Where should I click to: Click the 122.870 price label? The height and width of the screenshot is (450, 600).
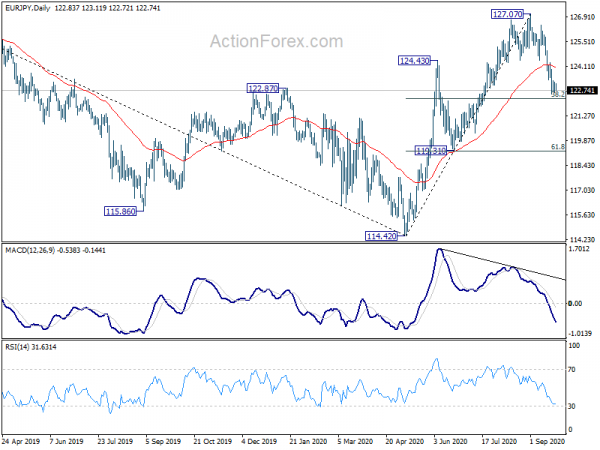(x=263, y=88)
